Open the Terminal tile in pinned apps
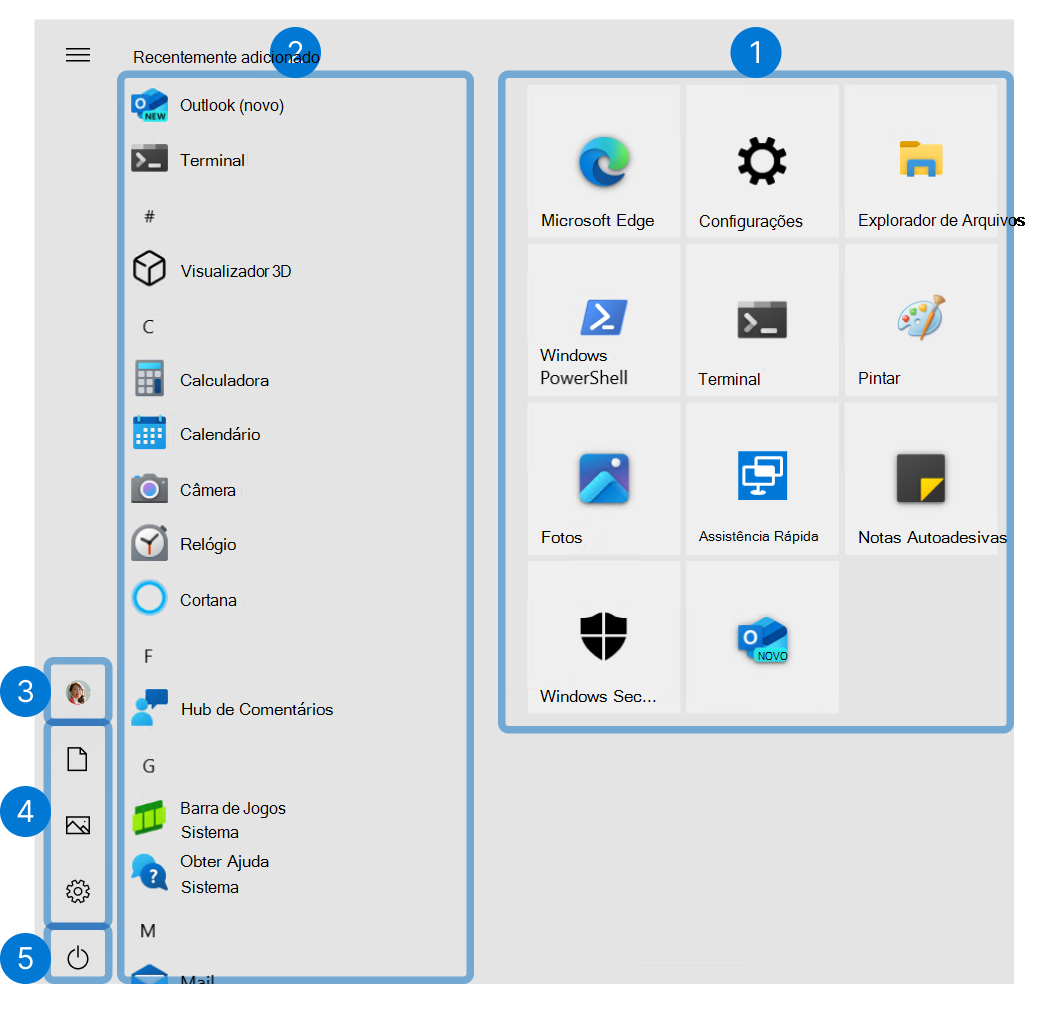 (x=762, y=320)
